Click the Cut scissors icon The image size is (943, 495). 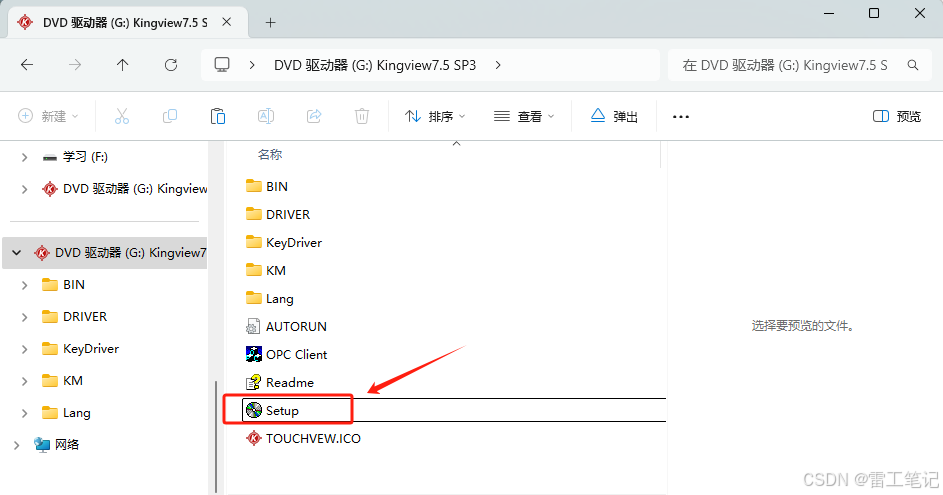[x=122, y=116]
